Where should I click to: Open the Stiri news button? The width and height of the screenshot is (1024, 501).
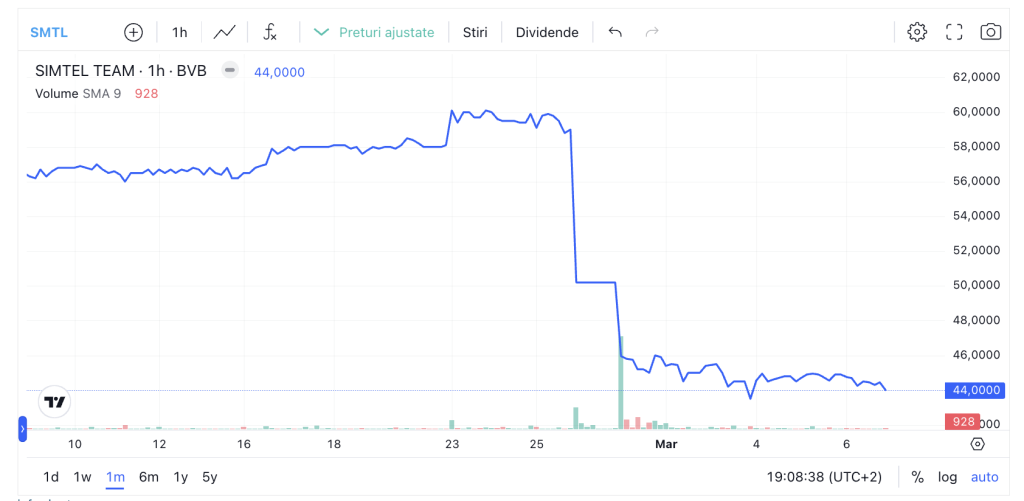(475, 32)
